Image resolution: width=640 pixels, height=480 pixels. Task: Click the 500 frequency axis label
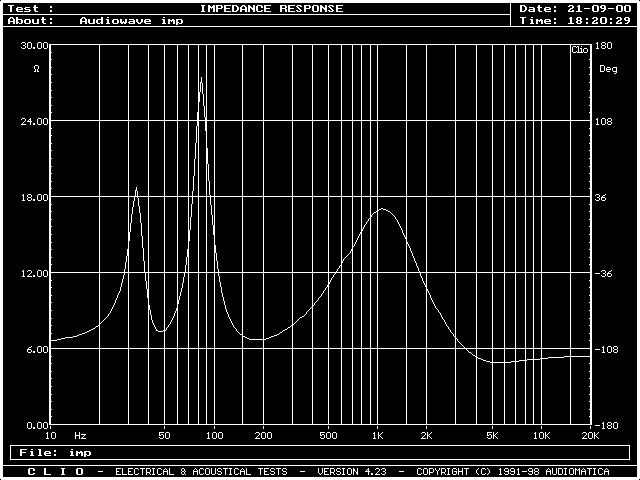(x=329, y=436)
